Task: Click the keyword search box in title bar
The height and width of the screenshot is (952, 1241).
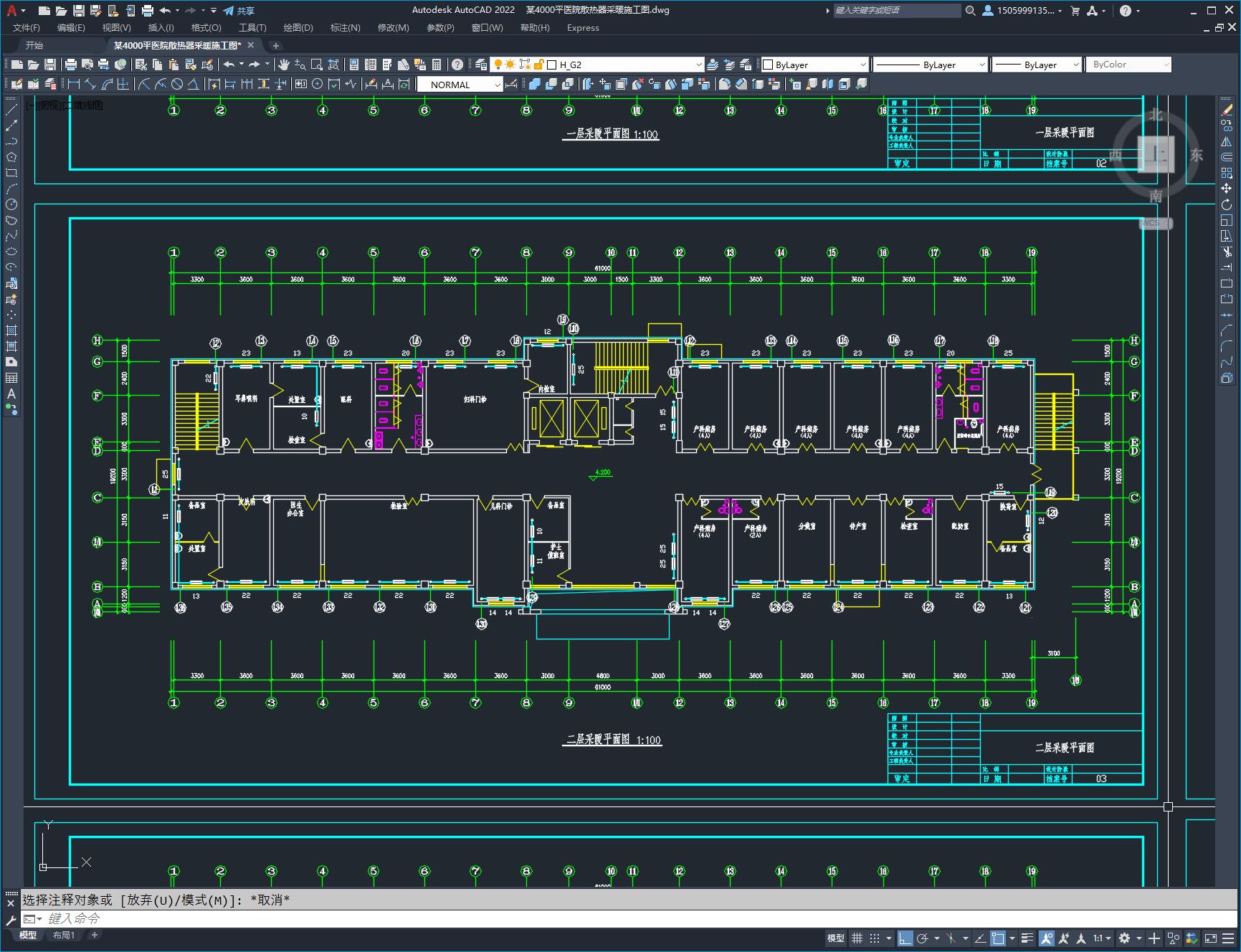Action: (896, 11)
